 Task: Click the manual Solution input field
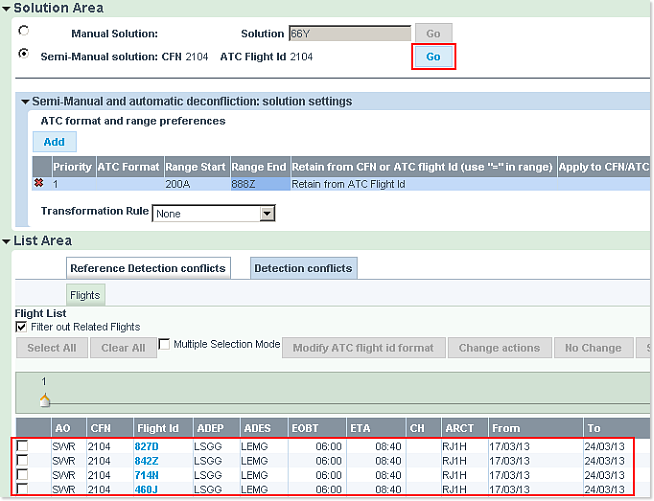point(349,33)
